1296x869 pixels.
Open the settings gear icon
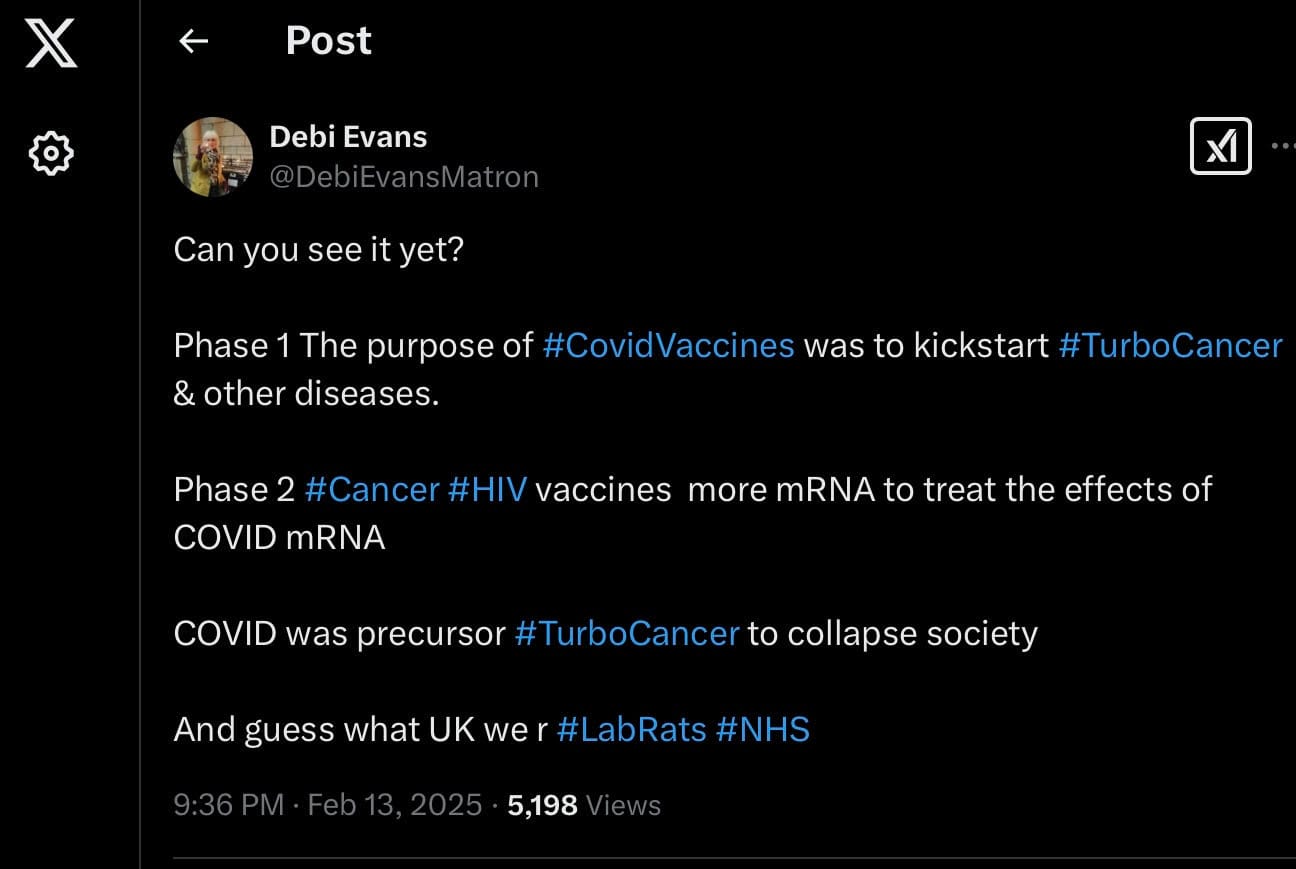tap(51, 154)
